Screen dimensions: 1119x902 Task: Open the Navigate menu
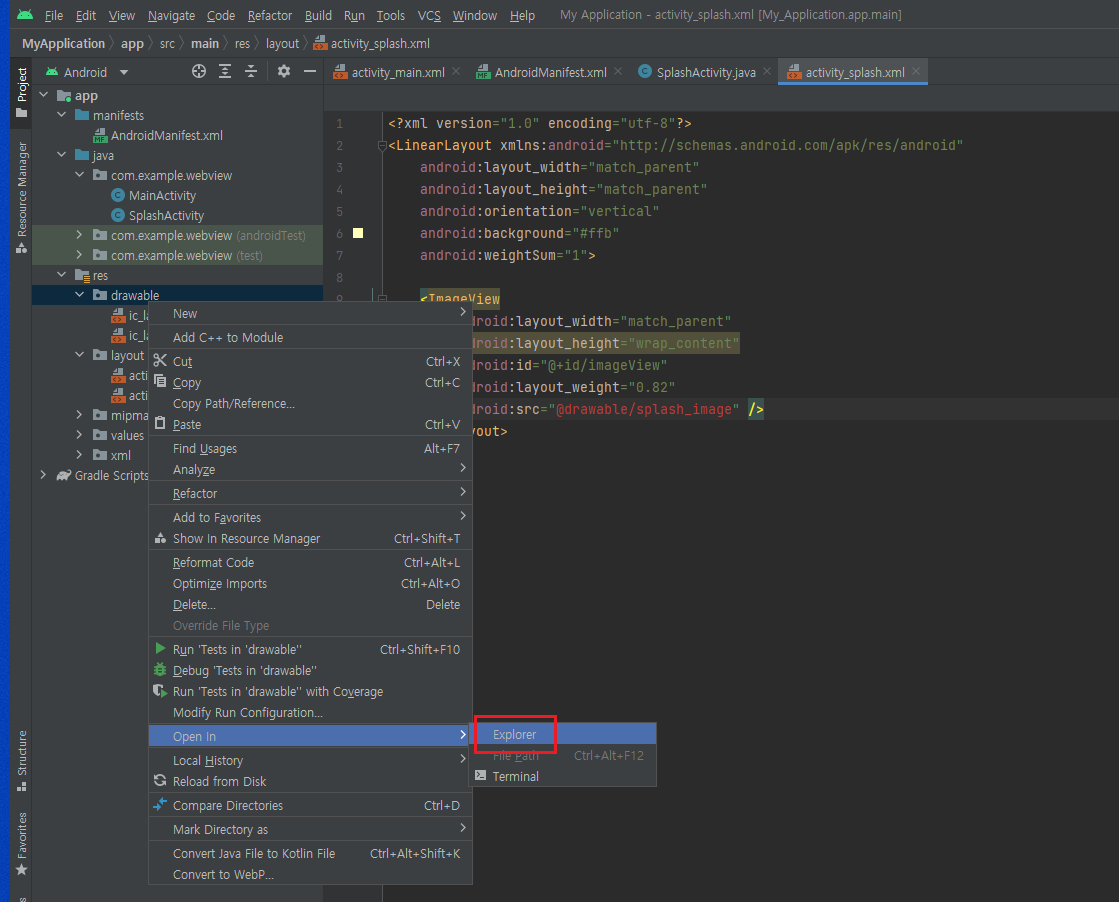171,15
